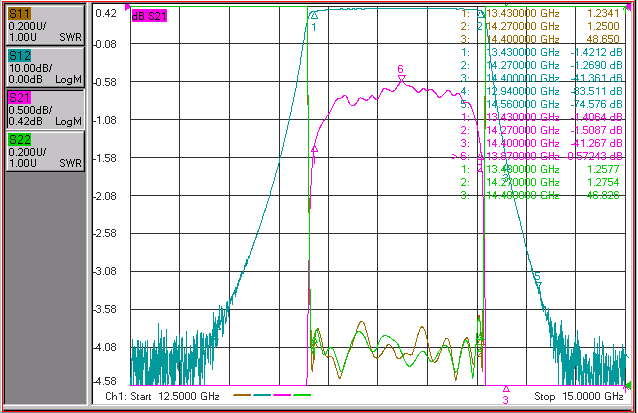Image resolution: width=638 pixels, height=413 pixels.
Task: Select the S12 LogM trace panel
Action: pyautogui.click(x=45, y=67)
